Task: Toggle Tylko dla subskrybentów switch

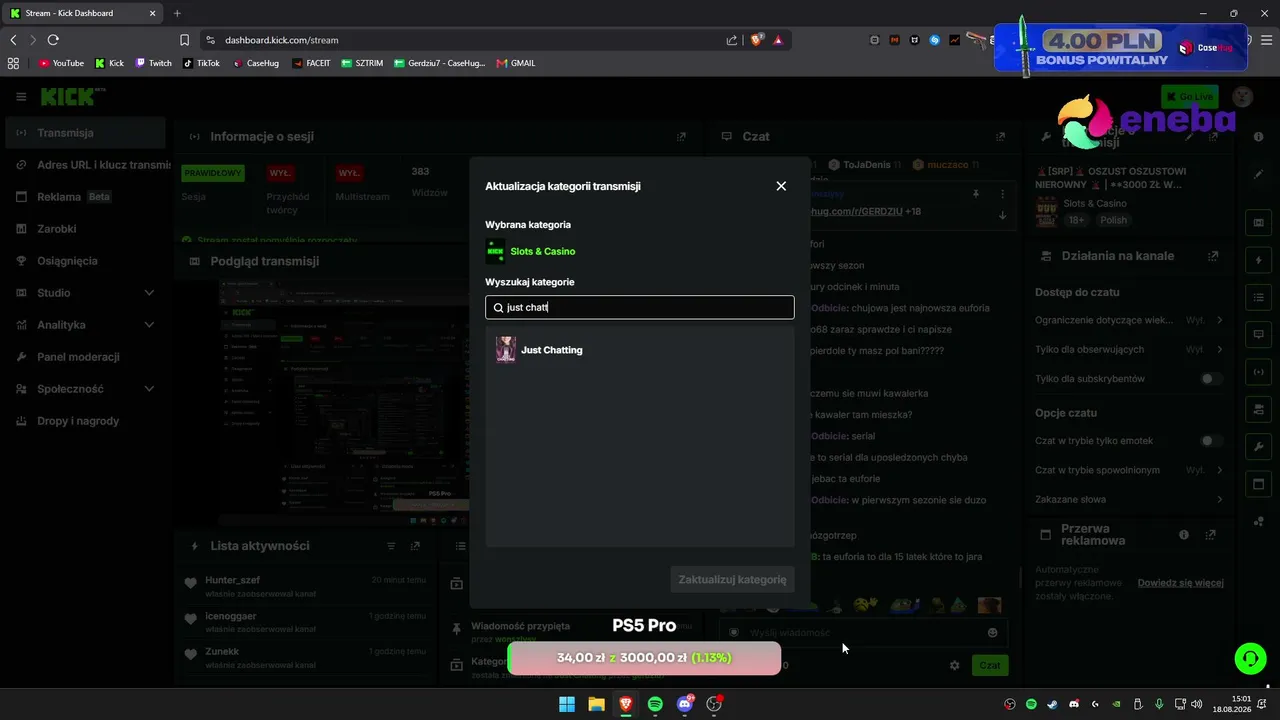Action: [x=1211, y=379]
